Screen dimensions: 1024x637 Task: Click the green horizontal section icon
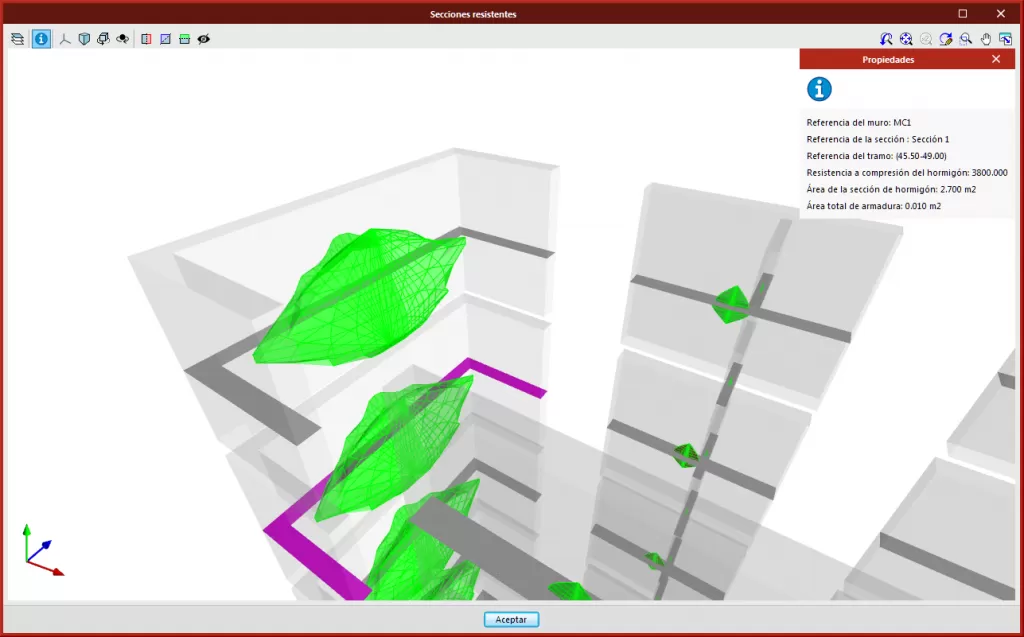point(185,39)
